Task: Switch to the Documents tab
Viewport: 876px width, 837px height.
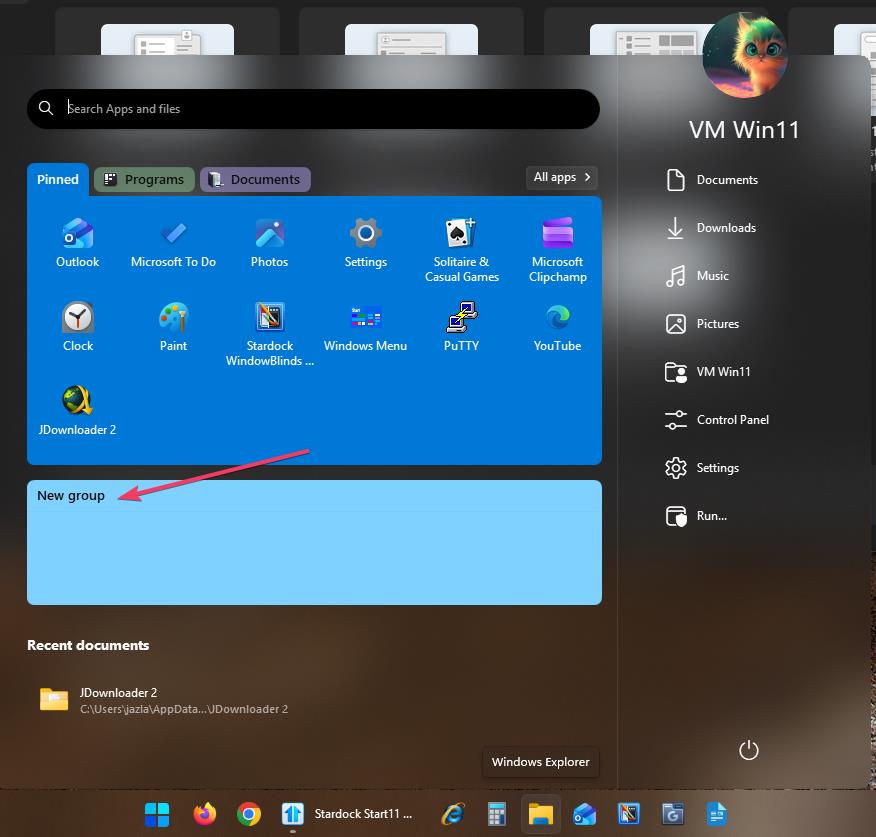Action: point(255,180)
